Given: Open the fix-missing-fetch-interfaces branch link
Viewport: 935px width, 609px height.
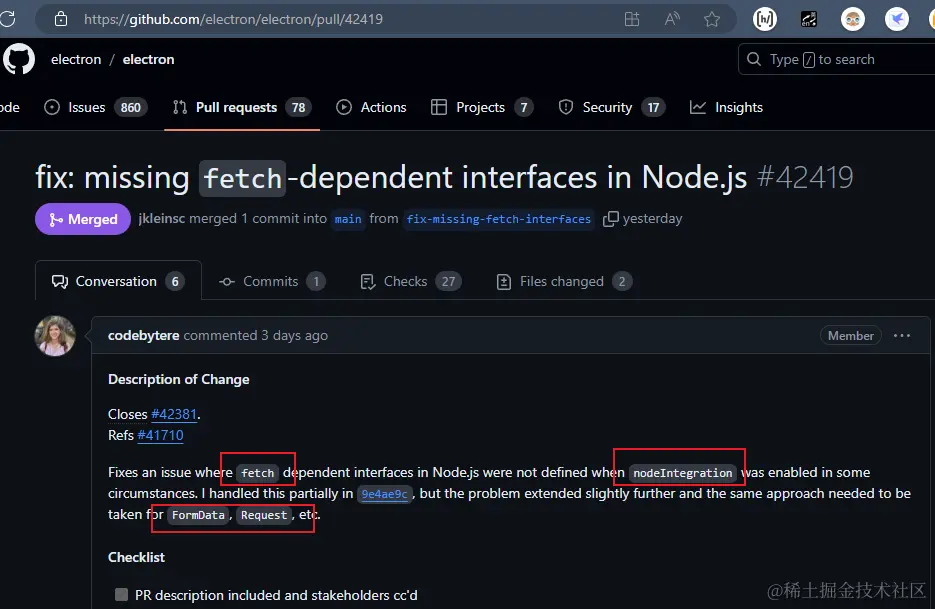Looking at the screenshot, I should click(x=499, y=219).
